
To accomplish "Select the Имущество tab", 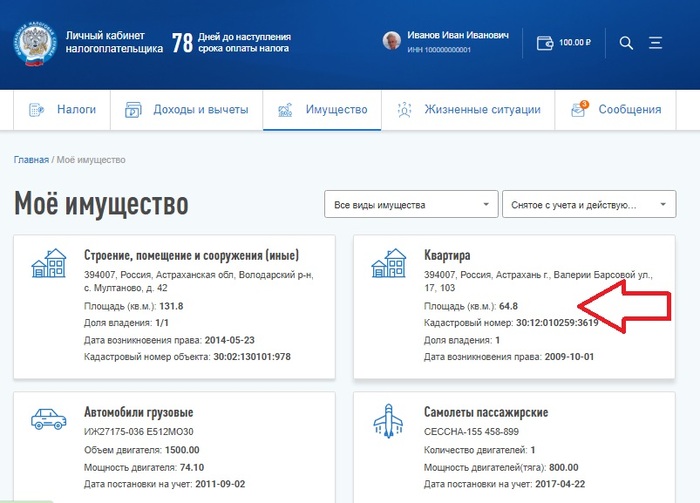I will pyautogui.click(x=322, y=110).
